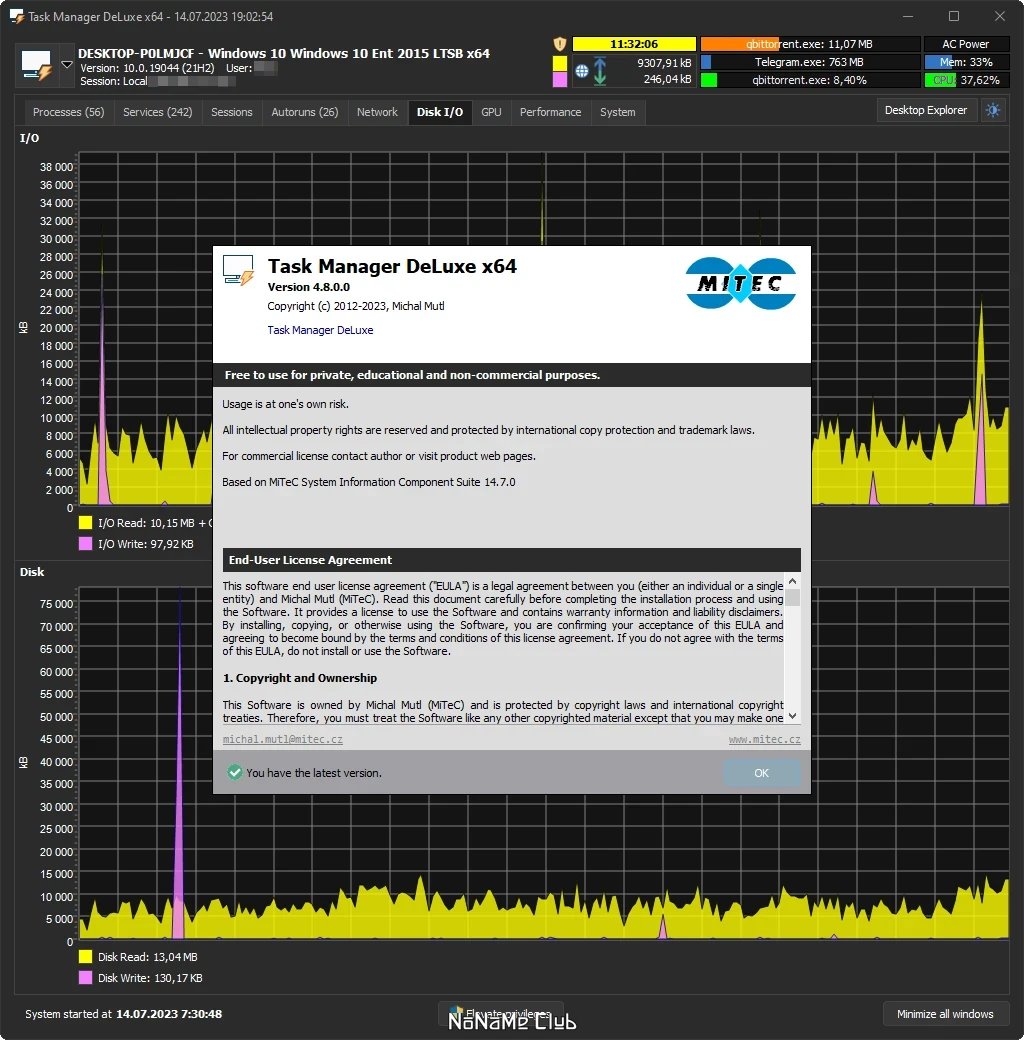1024x1040 pixels.
Task: Go to the Autoruns (26) tab
Action: point(304,112)
